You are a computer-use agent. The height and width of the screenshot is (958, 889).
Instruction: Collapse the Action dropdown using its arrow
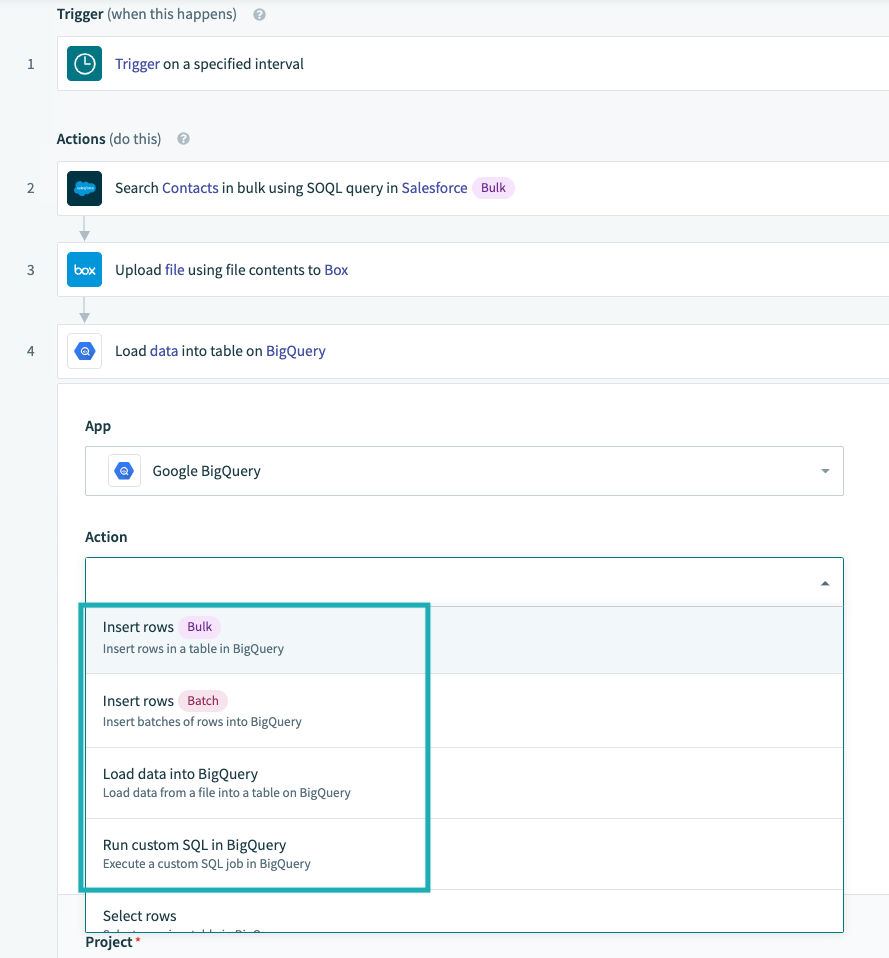pos(825,583)
